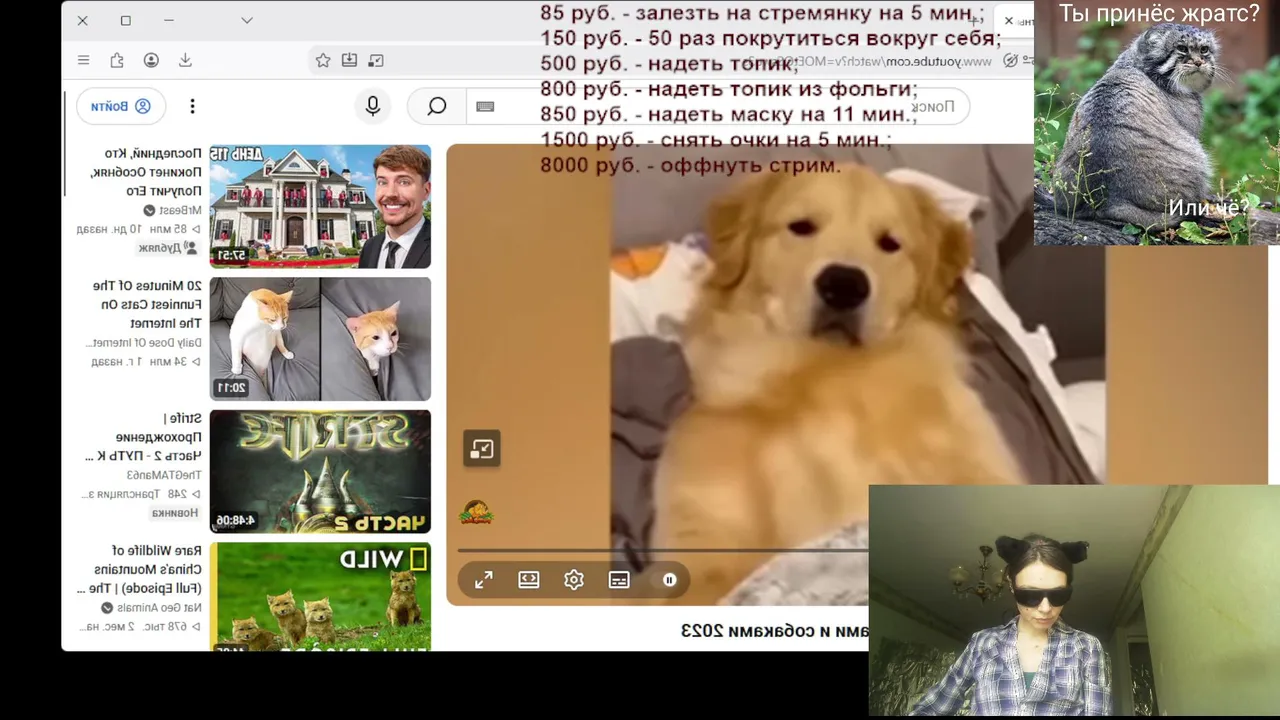Open the on-screen keyboard in search box
The height and width of the screenshot is (720, 1280).
coord(485,106)
